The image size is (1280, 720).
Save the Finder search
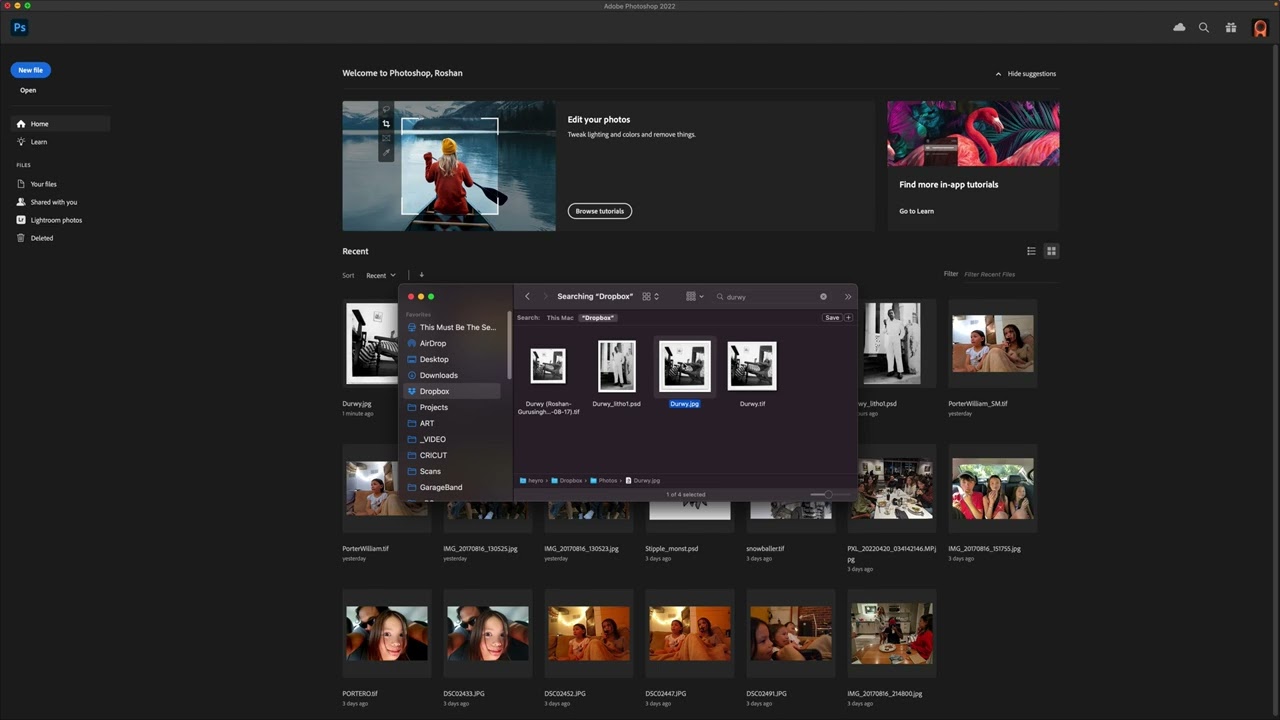click(832, 318)
